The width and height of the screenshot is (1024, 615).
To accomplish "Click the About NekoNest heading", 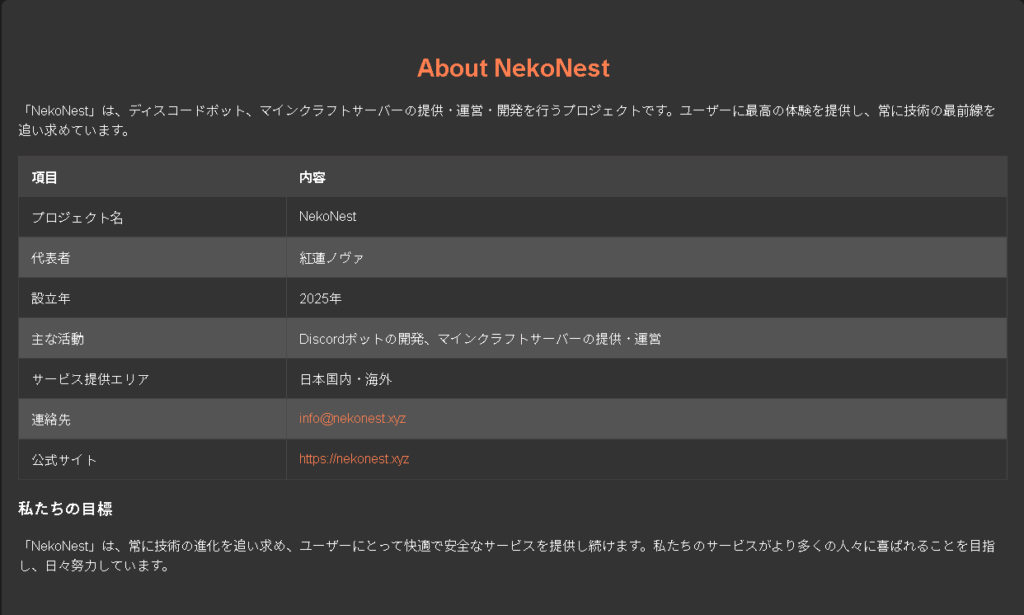I will (x=513, y=68).
